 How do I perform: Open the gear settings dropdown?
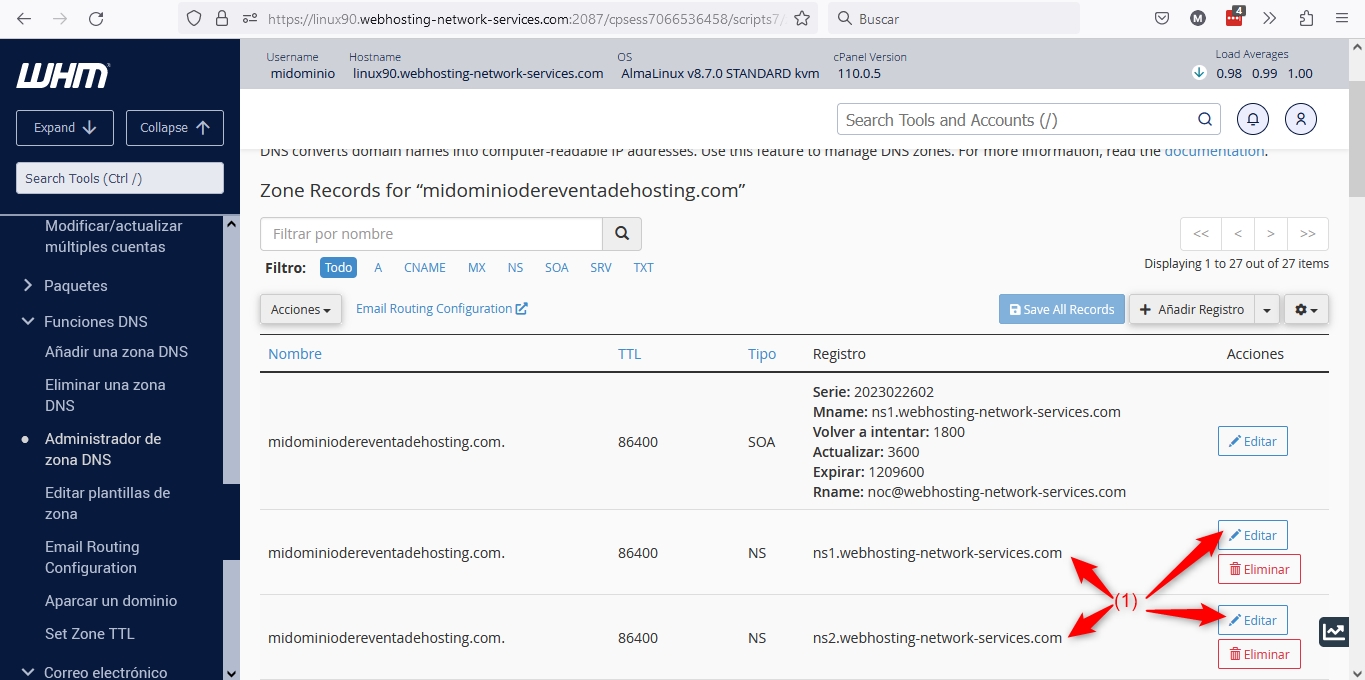pos(1306,310)
